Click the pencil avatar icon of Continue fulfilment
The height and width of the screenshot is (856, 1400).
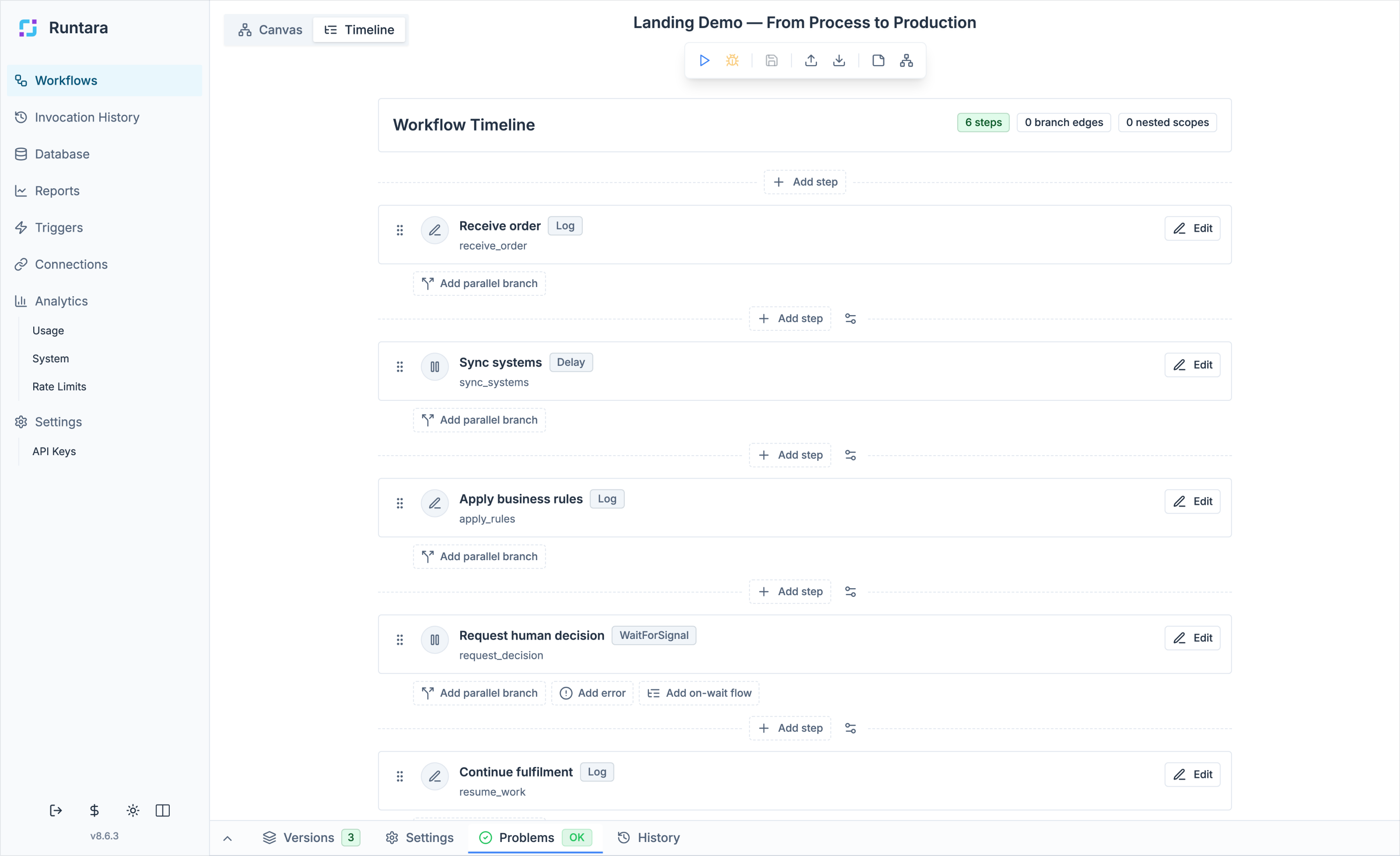click(435, 776)
